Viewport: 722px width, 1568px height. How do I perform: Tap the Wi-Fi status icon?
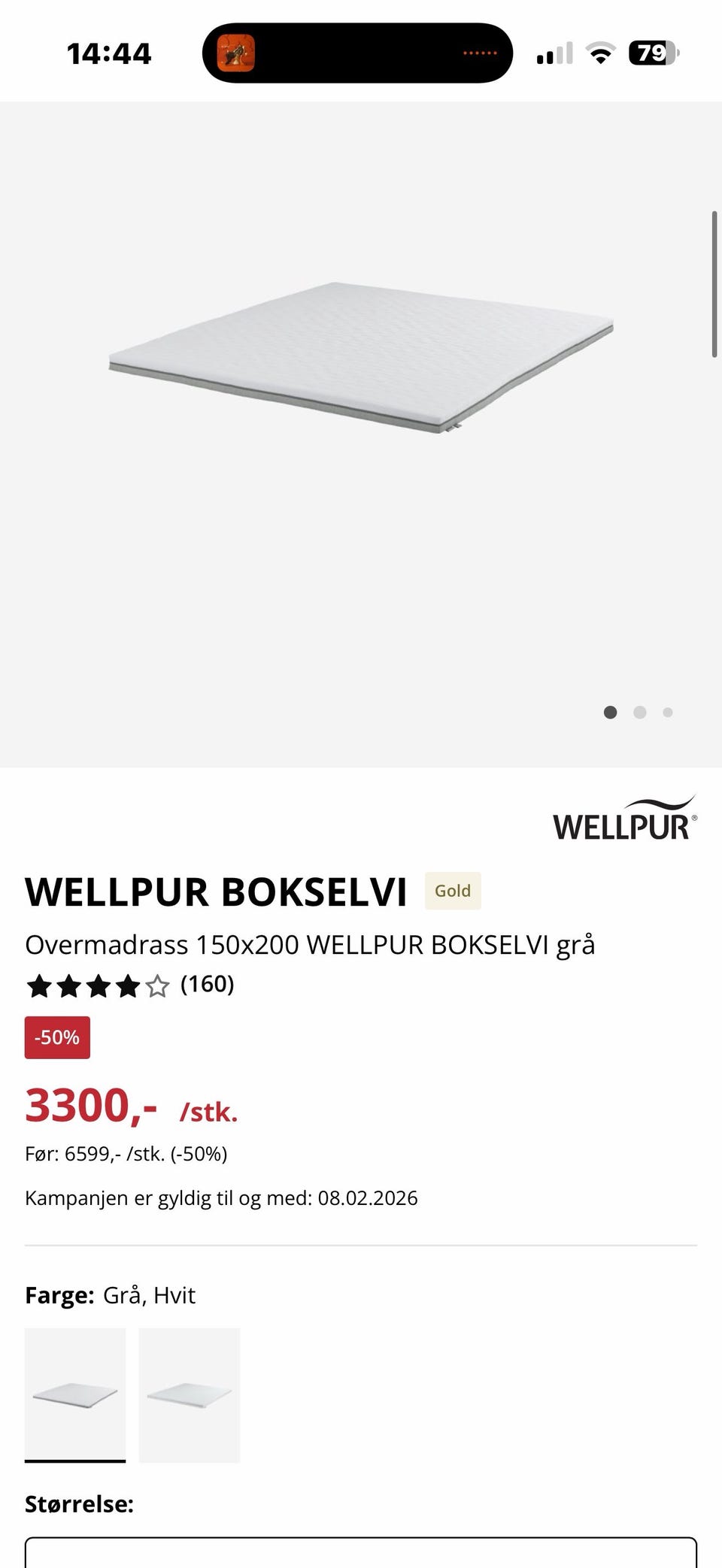tap(599, 53)
